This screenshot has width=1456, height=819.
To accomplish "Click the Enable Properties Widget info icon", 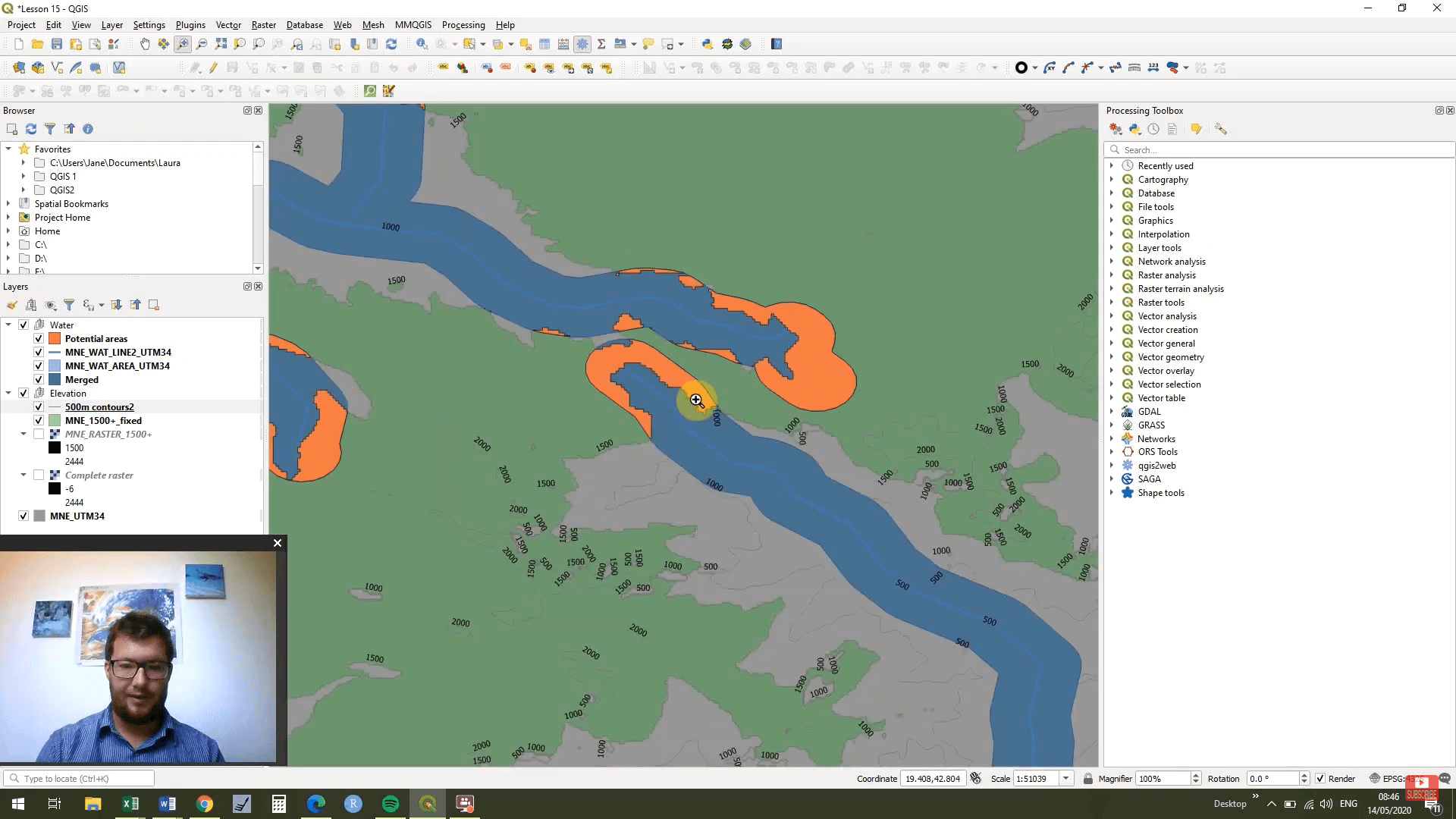I will point(88,129).
